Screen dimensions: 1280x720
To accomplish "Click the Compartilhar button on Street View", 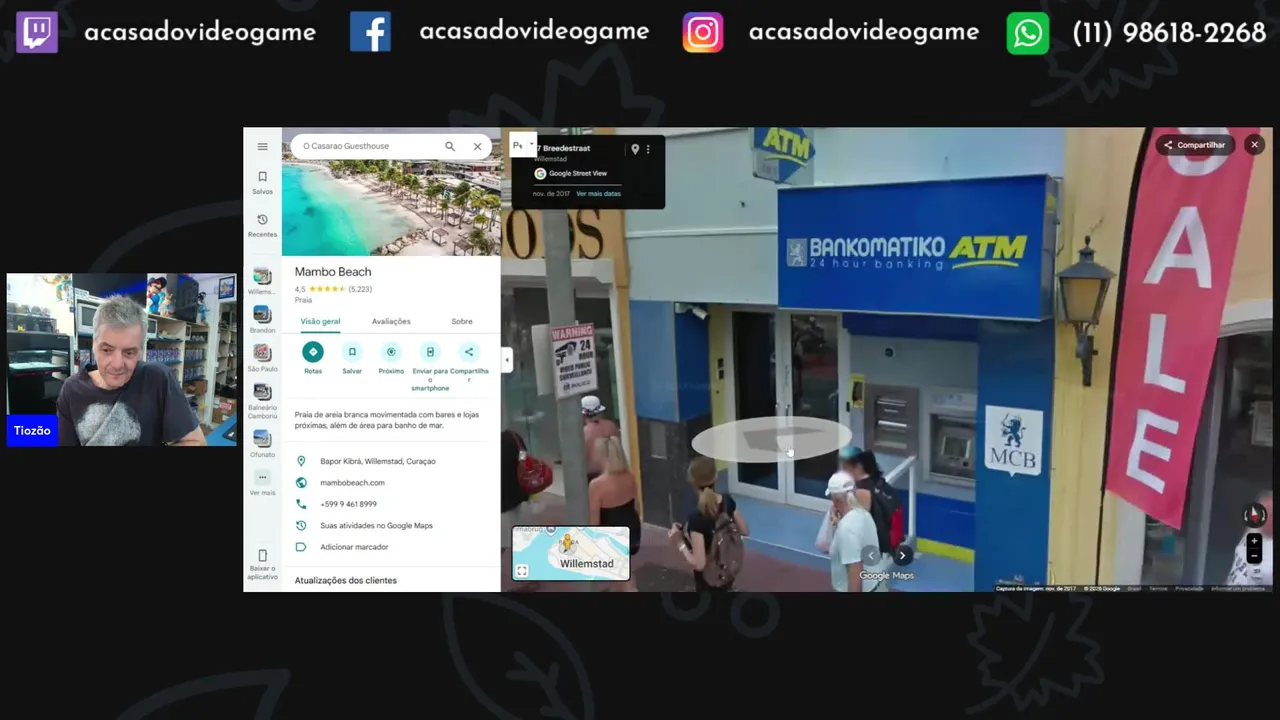I will [1195, 145].
